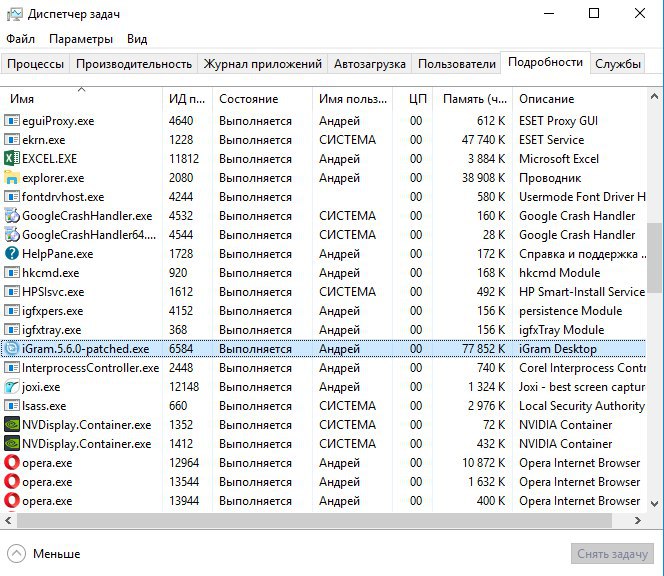Select the explorer.exe process name
Image resolution: width=664 pixels, height=576 pixels.
click(53, 178)
